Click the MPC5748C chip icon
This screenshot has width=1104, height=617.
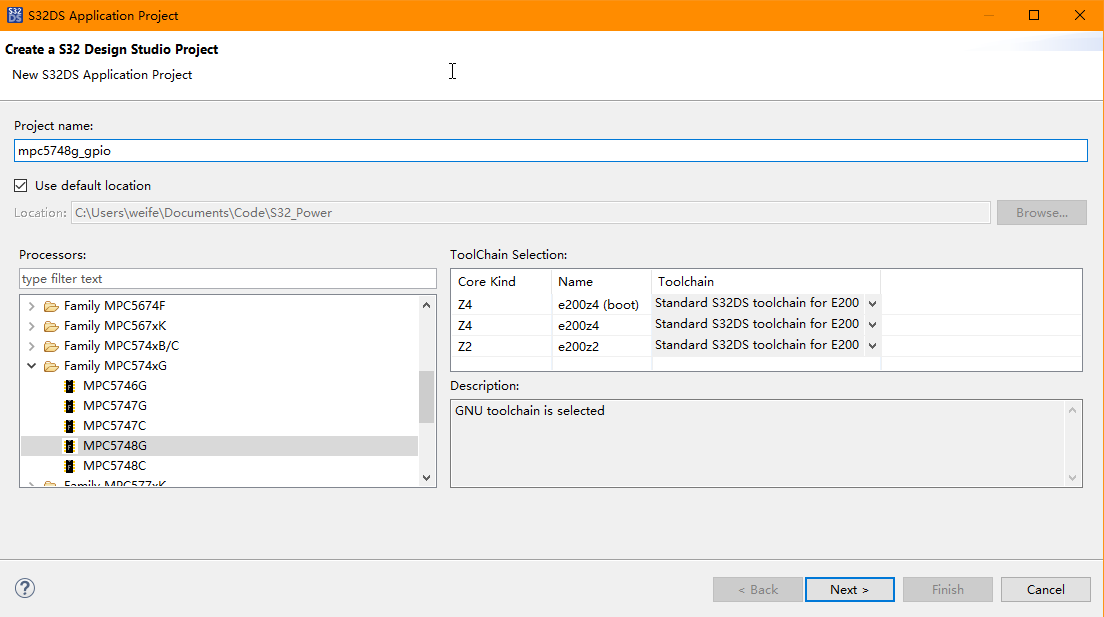coord(69,465)
